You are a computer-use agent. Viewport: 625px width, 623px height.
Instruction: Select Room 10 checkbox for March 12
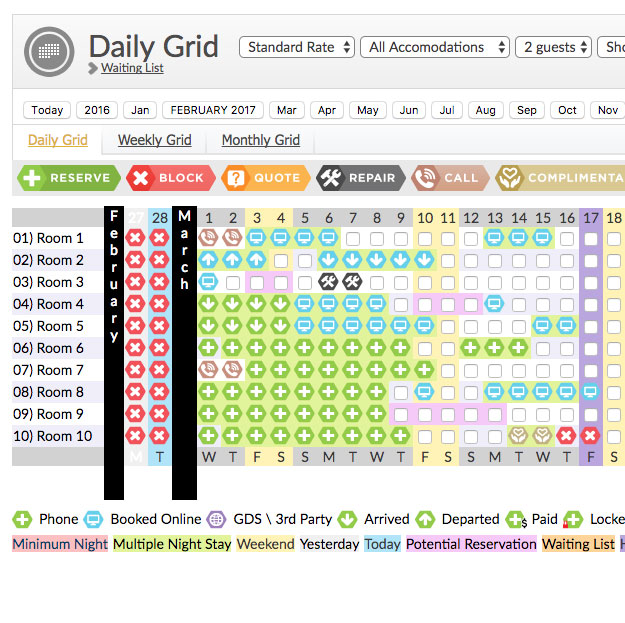click(x=471, y=436)
